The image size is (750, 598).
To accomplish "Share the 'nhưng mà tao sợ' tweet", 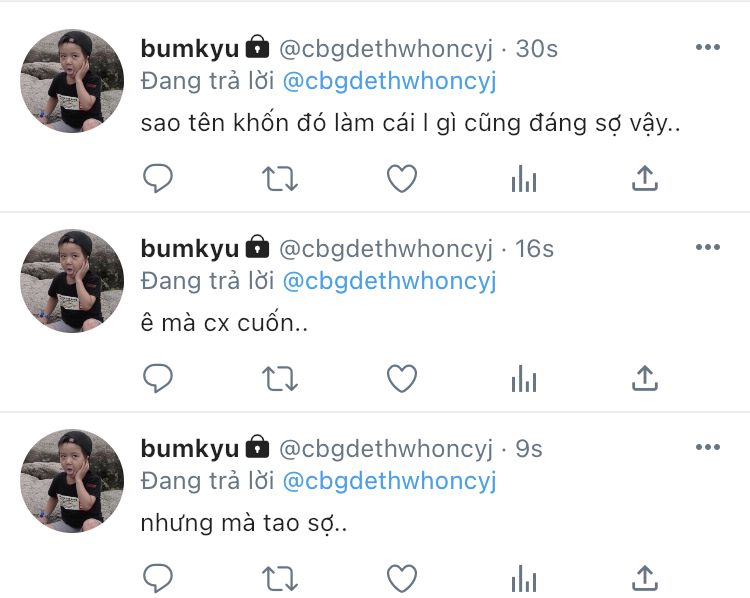I will (645, 578).
